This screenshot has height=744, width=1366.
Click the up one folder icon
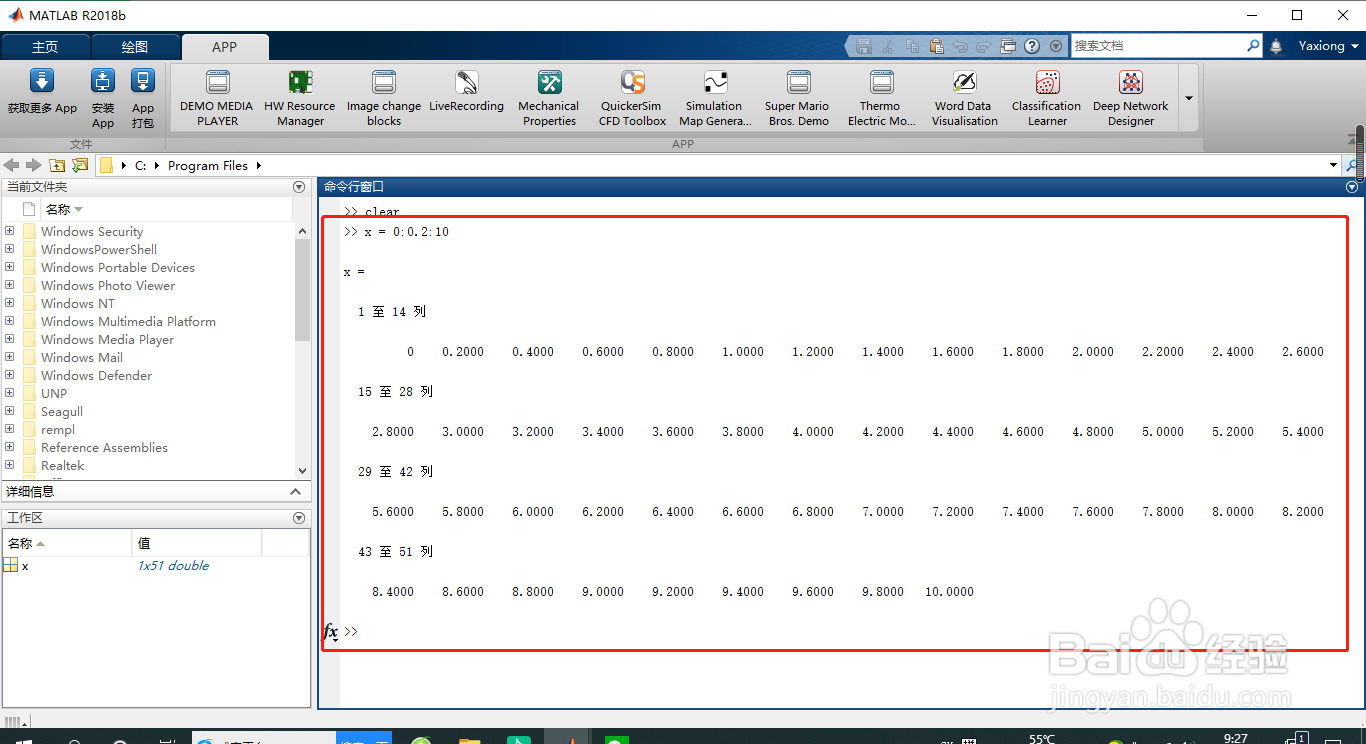(x=57, y=165)
